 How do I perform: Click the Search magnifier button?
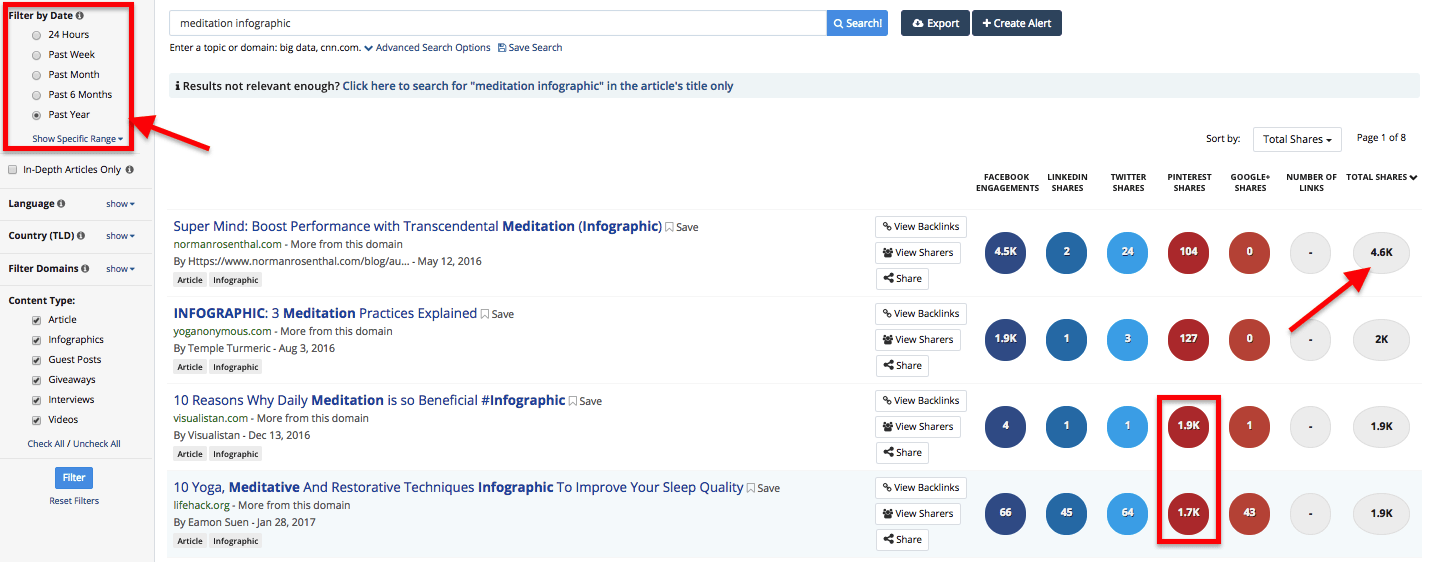(x=857, y=23)
